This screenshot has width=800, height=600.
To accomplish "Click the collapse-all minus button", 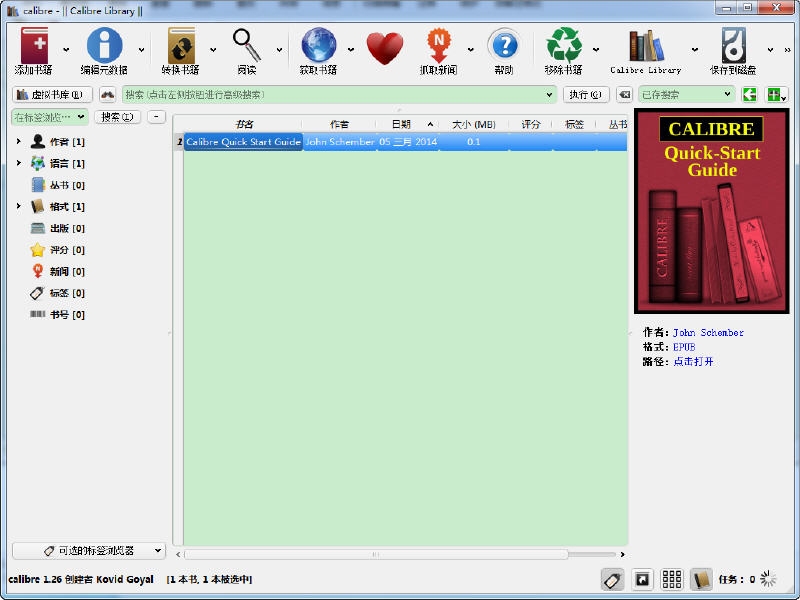I will (156, 117).
